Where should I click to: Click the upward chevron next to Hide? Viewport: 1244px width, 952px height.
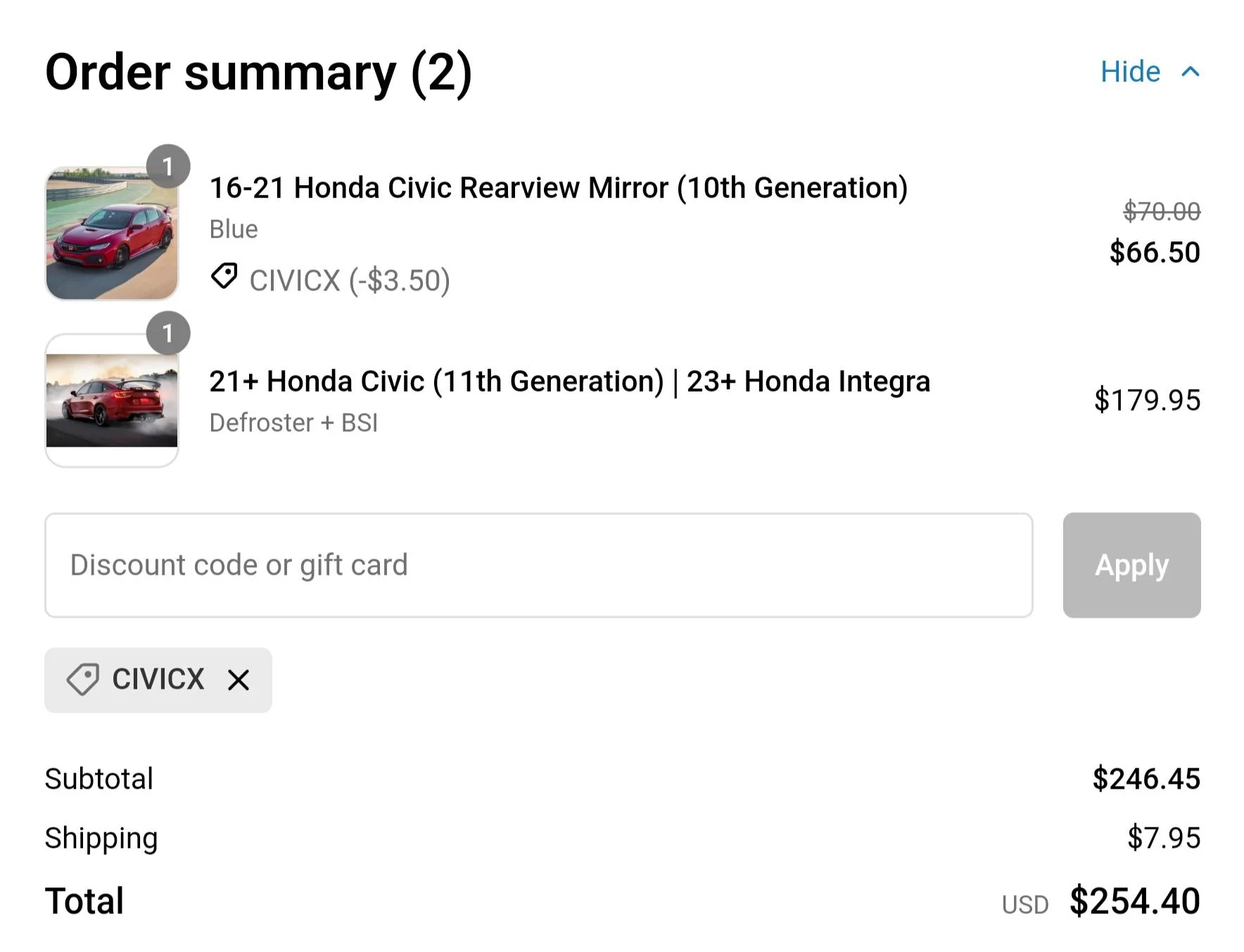tap(1191, 71)
